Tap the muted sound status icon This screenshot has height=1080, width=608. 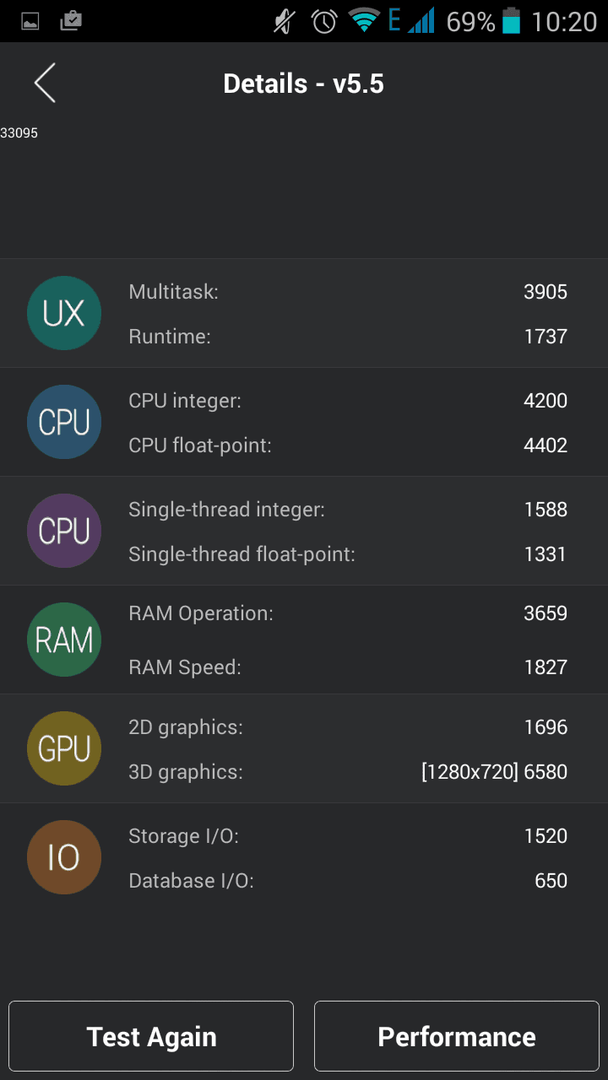tap(285, 21)
